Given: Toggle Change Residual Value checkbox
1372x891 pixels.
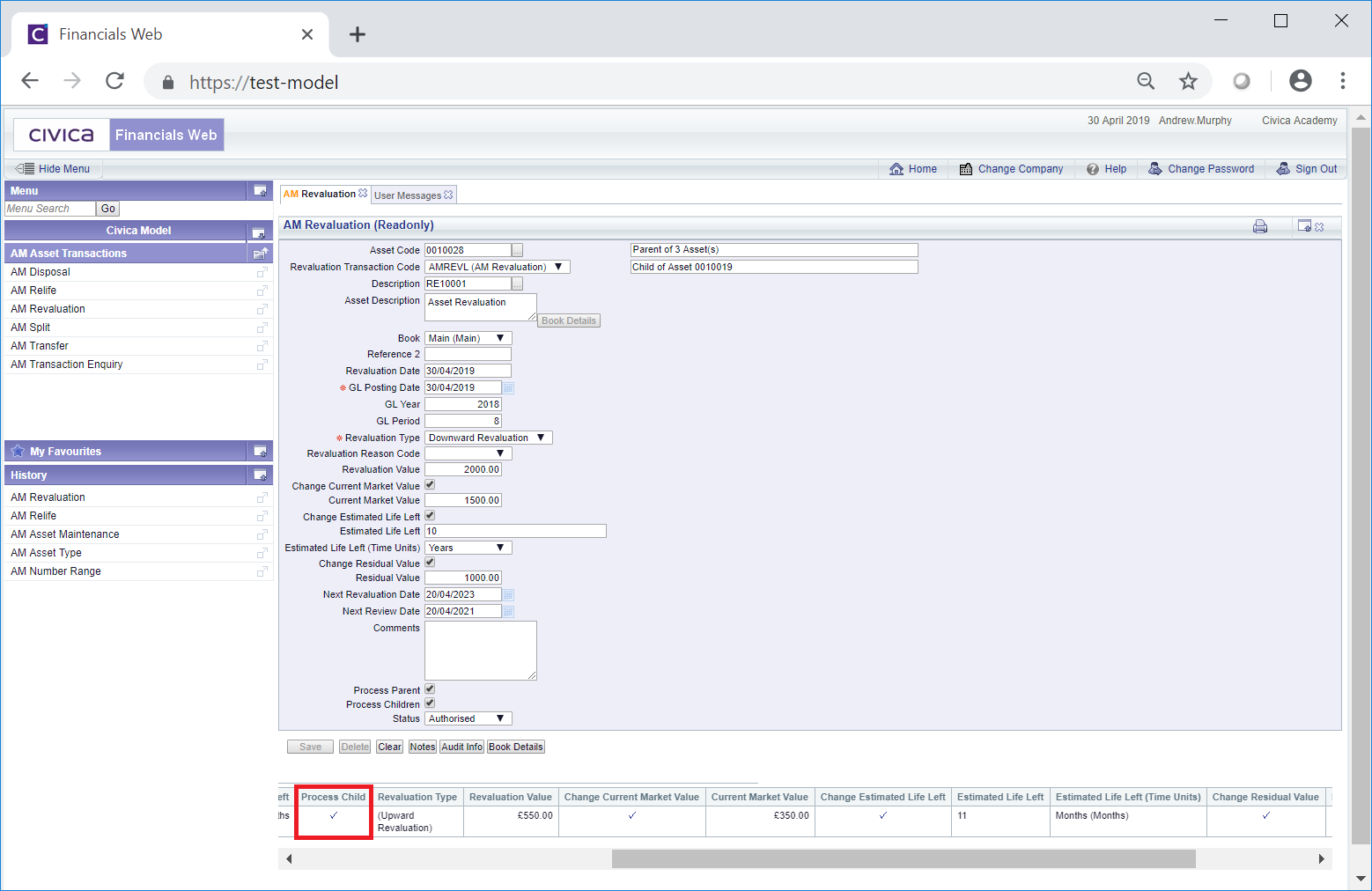Looking at the screenshot, I should tap(430, 563).
